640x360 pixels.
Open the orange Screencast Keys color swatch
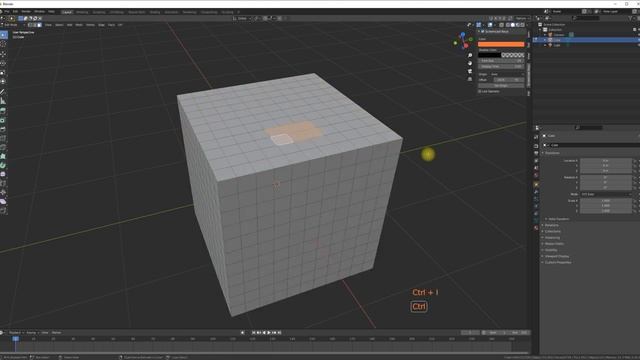(x=501, y=44)
